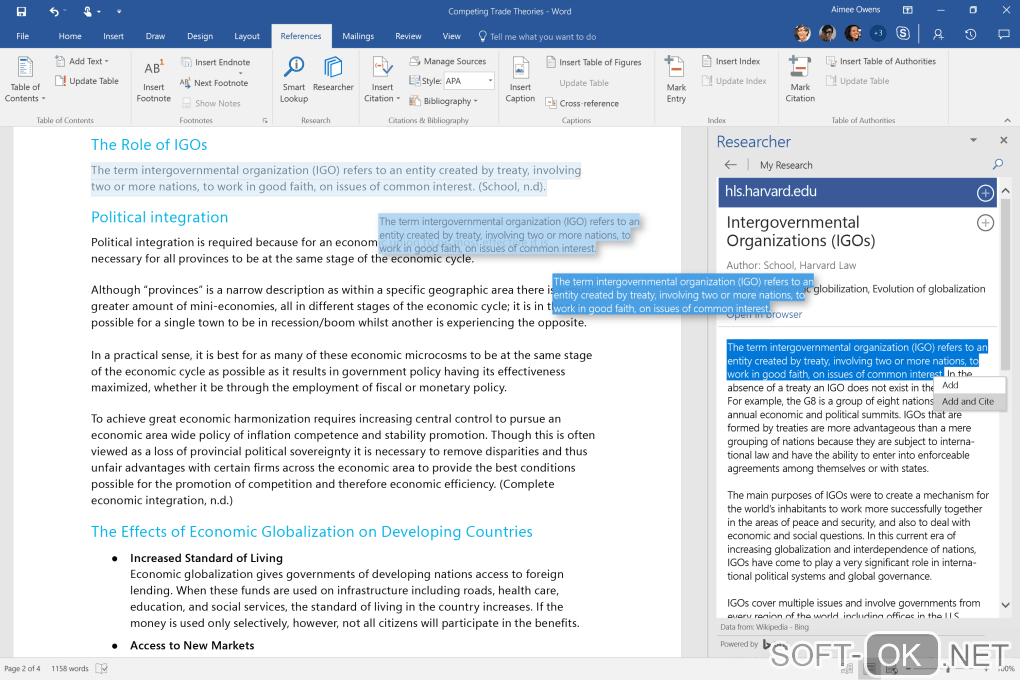Image resolution: width=1020 pixels, height=680 pixels.
Task: Choose Add and Cite from popup menu
Action: pos(969,401)
